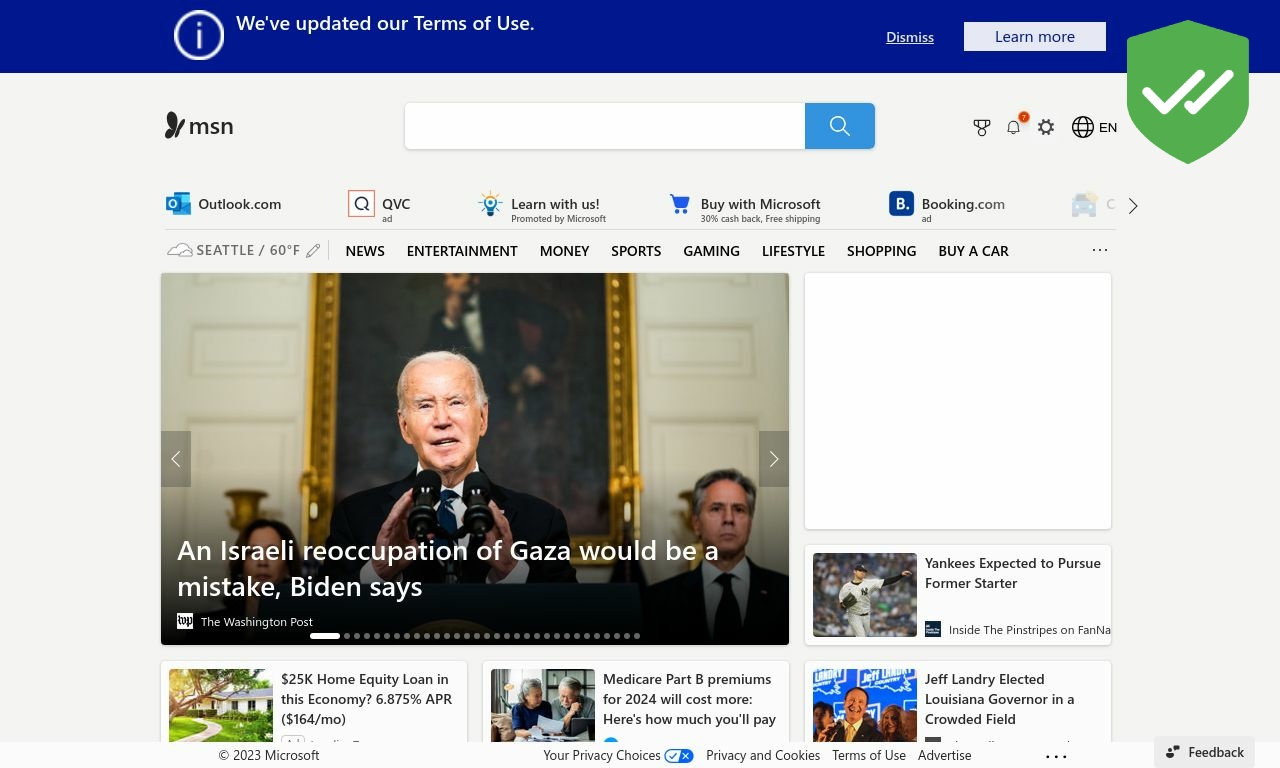
Task: Click the SEATTLE / 60°F weather text
Action: (x=248, y=251)
